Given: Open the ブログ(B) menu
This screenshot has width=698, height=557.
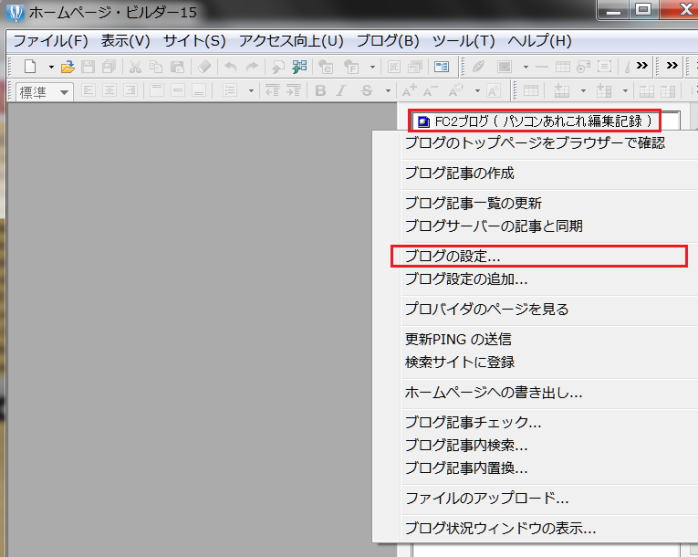Looking at the screenshot, I should tap(388, 41).
